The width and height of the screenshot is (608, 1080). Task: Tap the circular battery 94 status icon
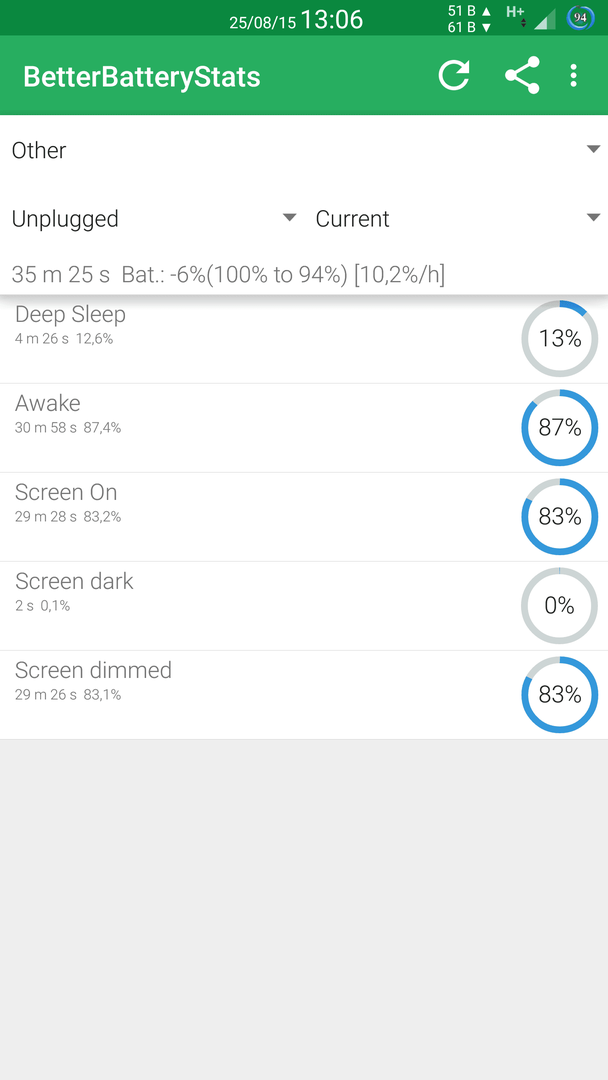580,18
